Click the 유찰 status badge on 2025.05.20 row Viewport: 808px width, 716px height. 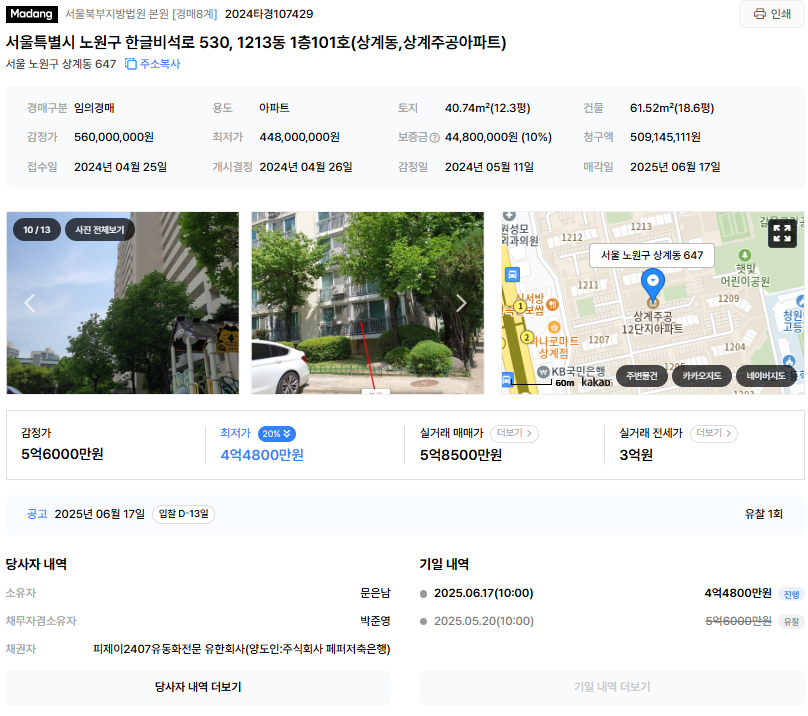[x=791, y=622]
